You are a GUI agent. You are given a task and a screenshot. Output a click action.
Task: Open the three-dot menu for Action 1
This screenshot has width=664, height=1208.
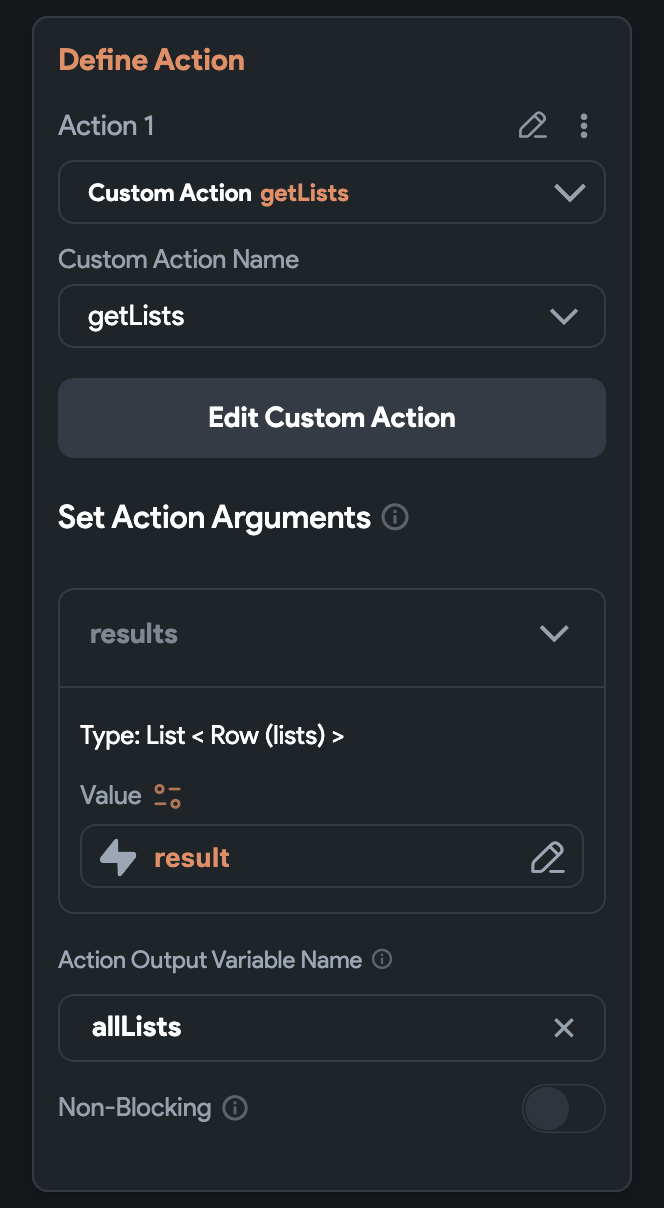584,126
